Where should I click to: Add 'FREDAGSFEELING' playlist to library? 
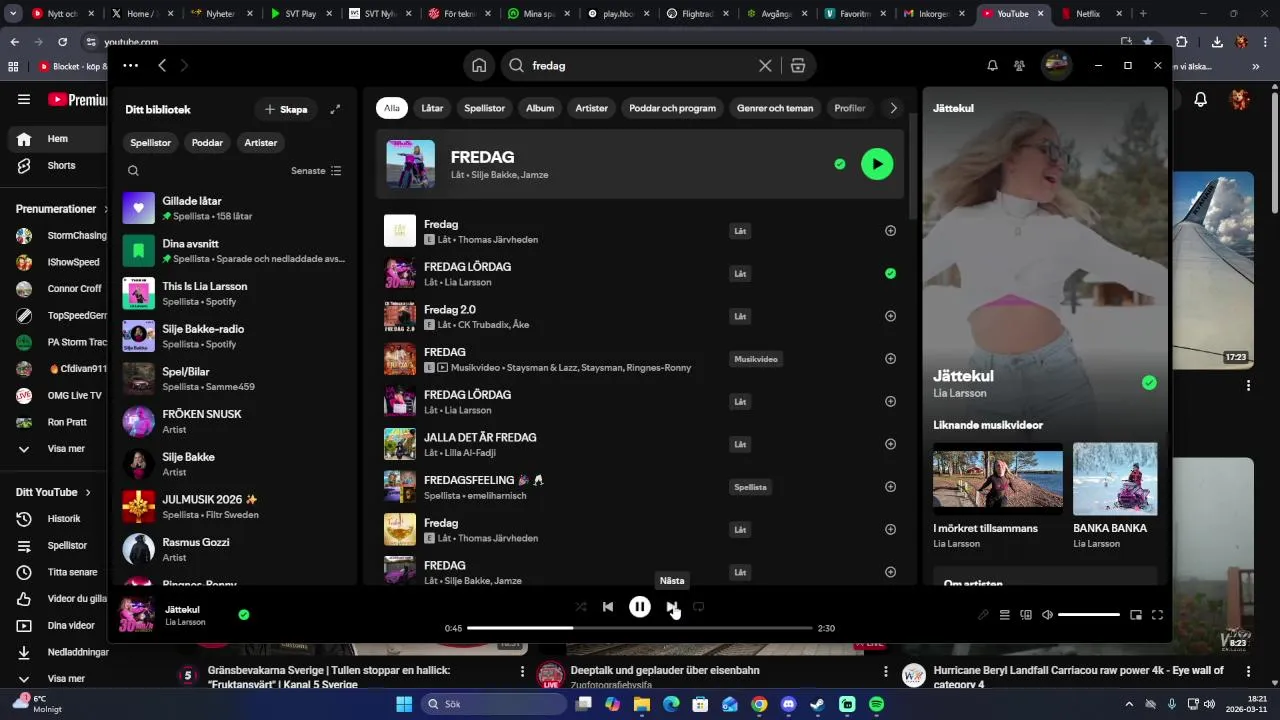(890, 487)
